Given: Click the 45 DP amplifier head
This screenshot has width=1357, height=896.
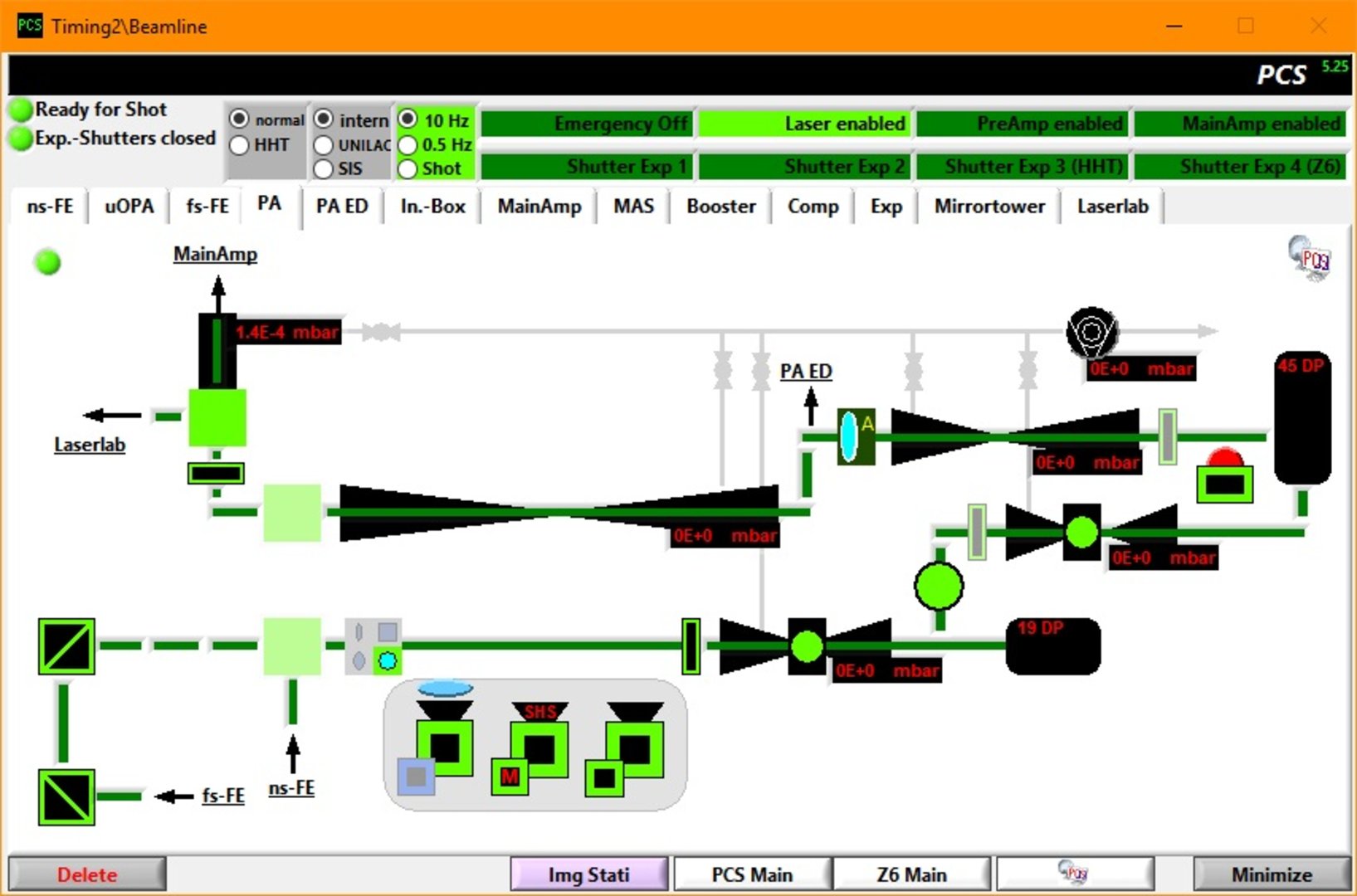Looking at the screenshot, I should pyautogui.click(x=1301, y=419).
